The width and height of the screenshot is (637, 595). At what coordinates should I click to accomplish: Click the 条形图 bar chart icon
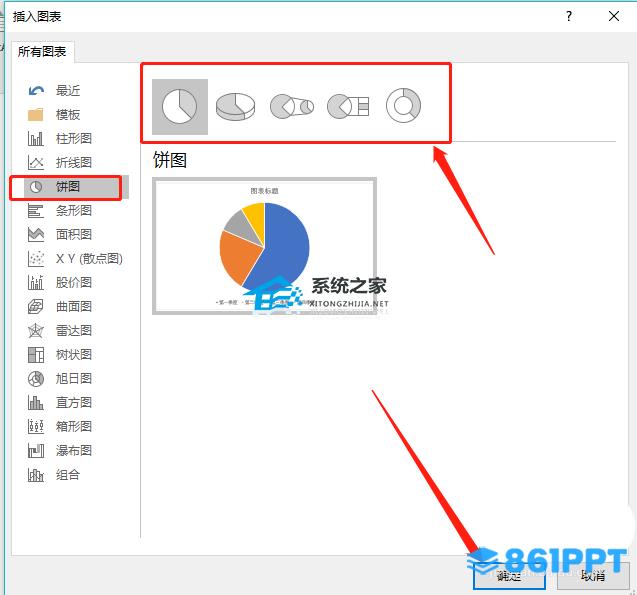(36, 211)
